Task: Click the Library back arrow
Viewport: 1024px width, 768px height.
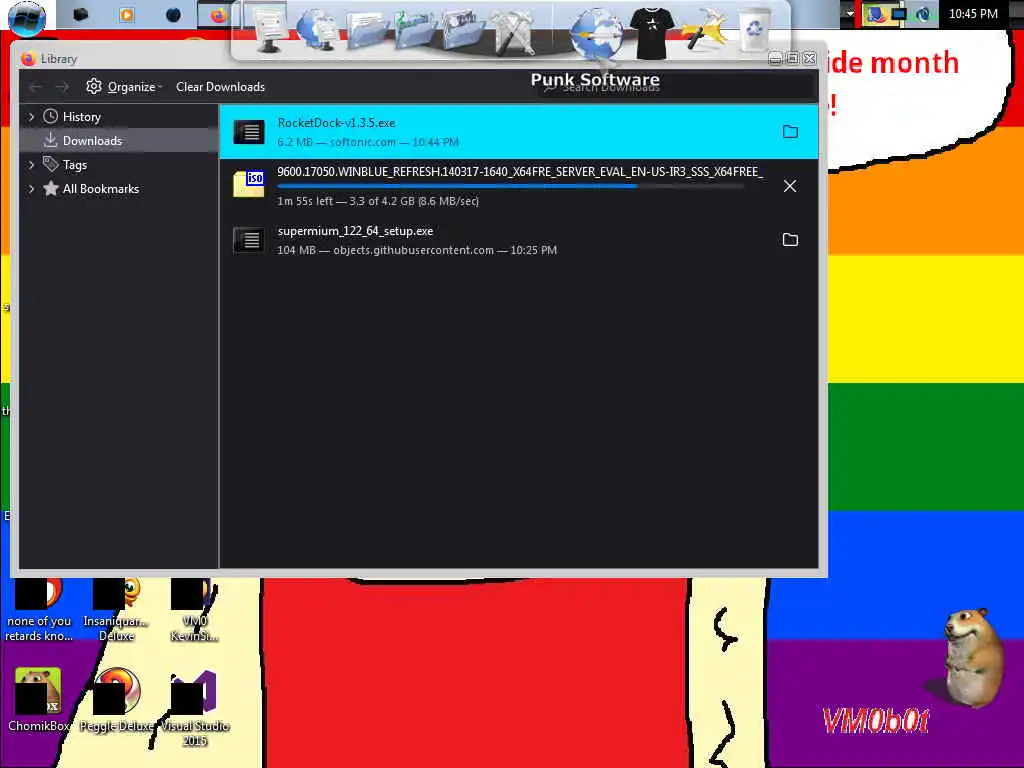Action: coord(36,87)
